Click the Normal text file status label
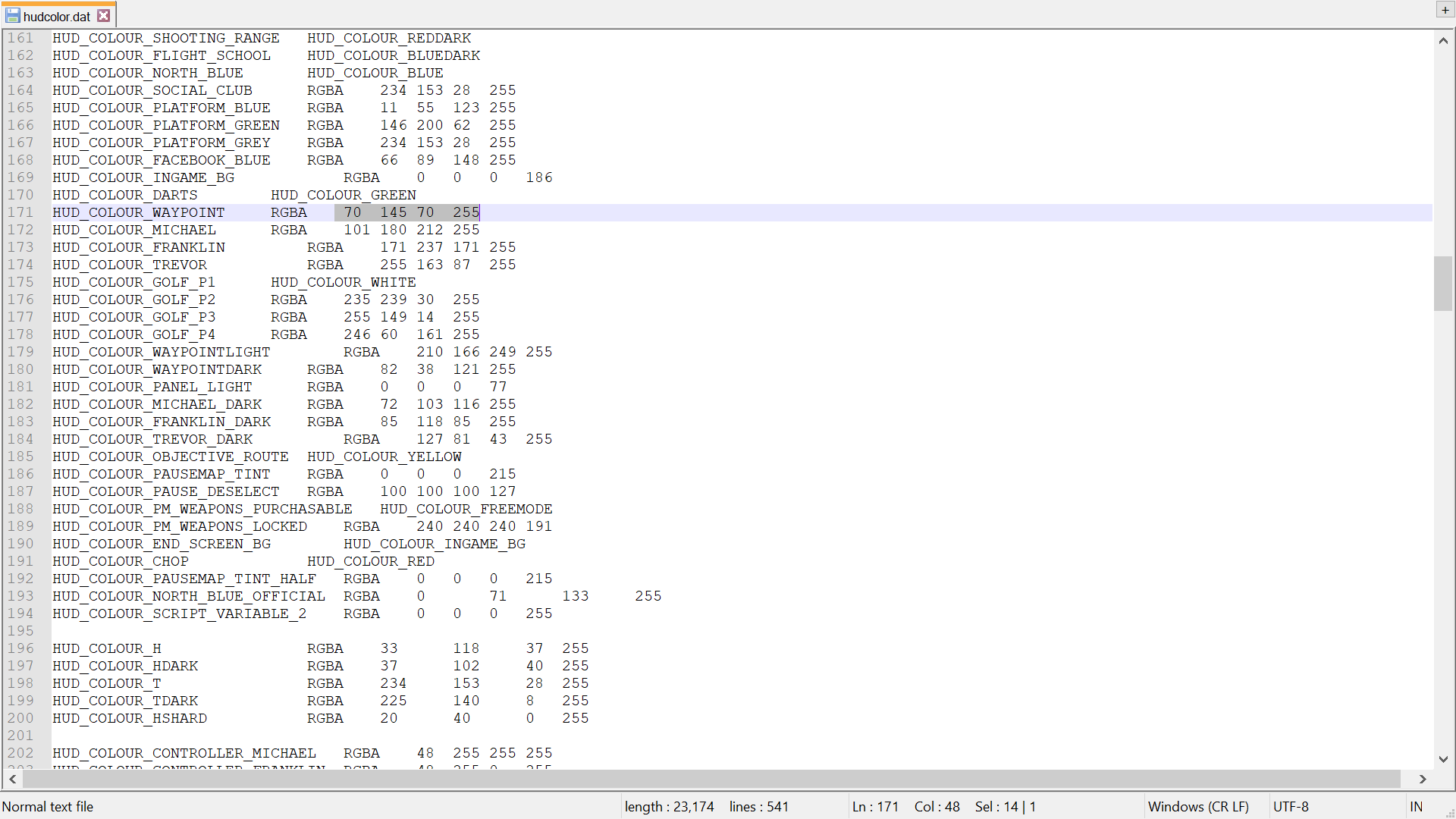This screenshot has width=1456, height=819. 48,807
